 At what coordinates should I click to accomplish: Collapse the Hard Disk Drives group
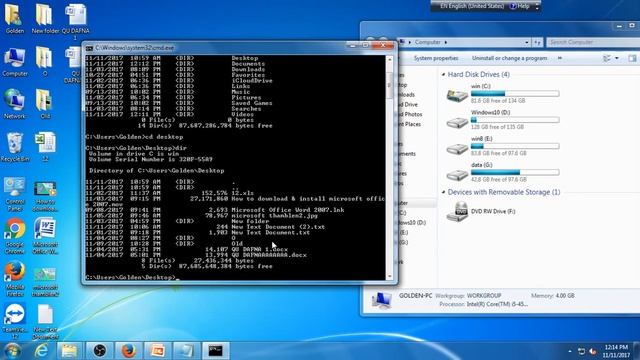coord(443,75)
